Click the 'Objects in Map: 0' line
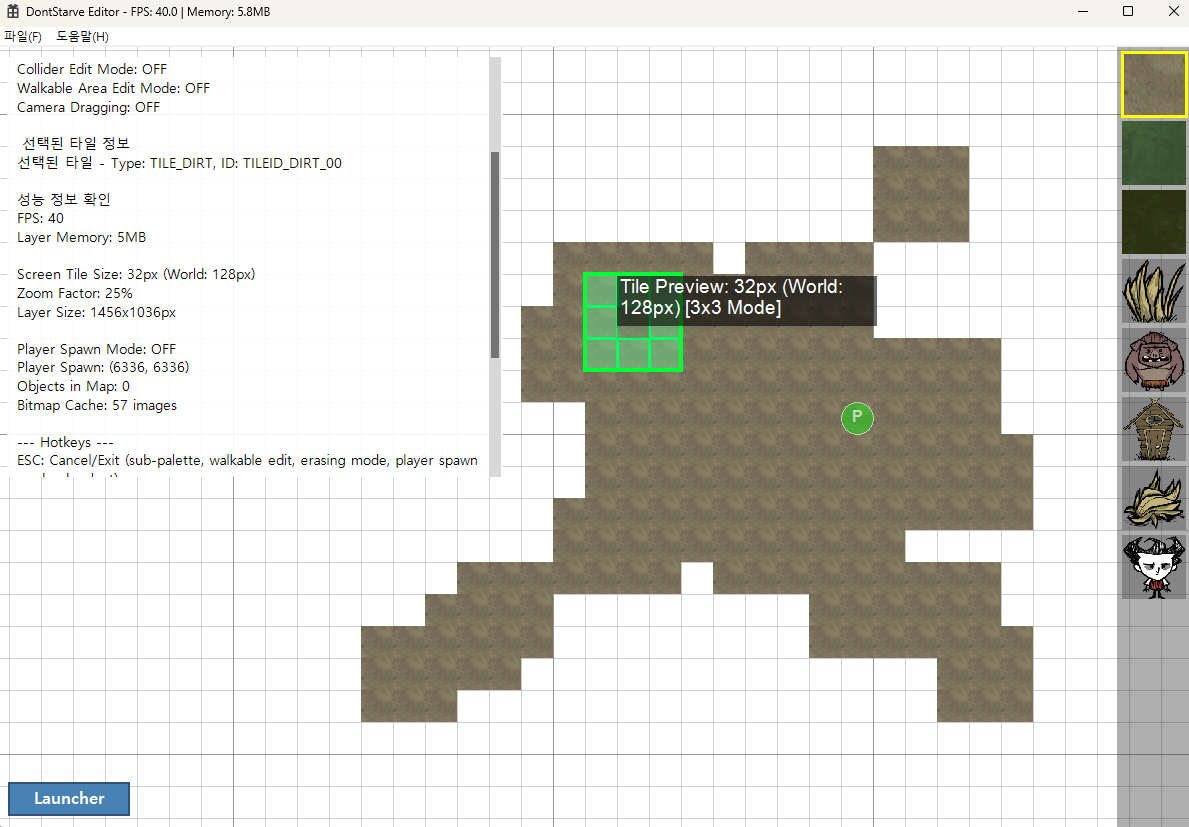This screenshot has height=827, width=1189. point(73,386)
